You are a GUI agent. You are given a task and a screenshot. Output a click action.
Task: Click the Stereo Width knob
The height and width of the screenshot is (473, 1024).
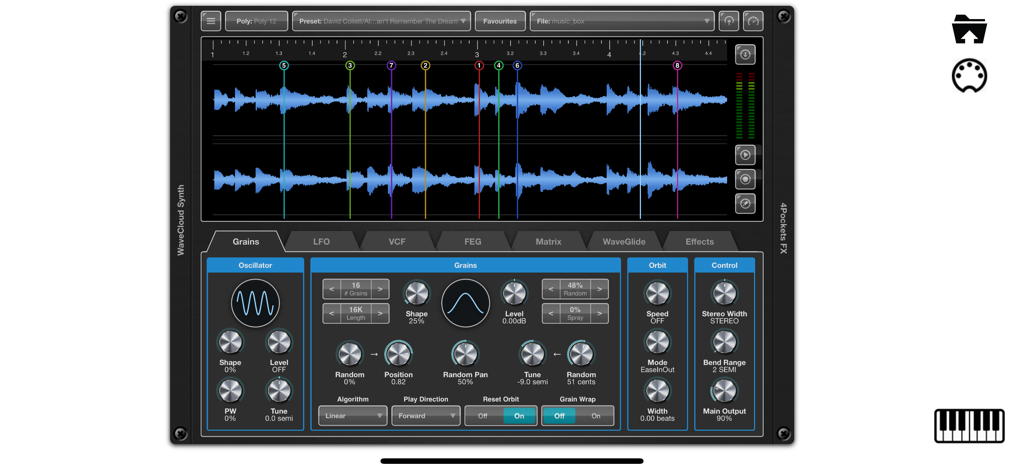pos(724,293)
